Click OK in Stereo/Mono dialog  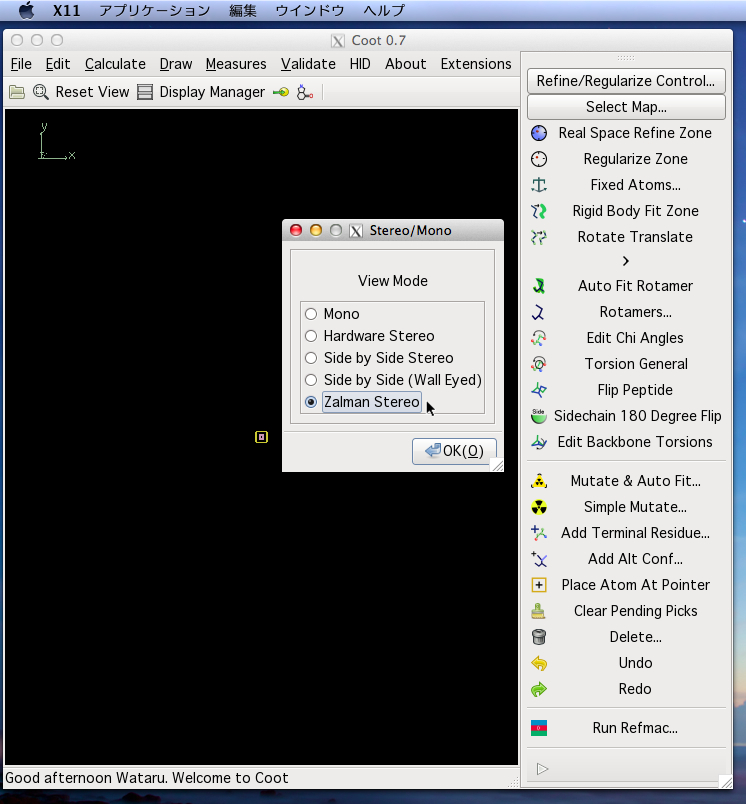[454, 451]
